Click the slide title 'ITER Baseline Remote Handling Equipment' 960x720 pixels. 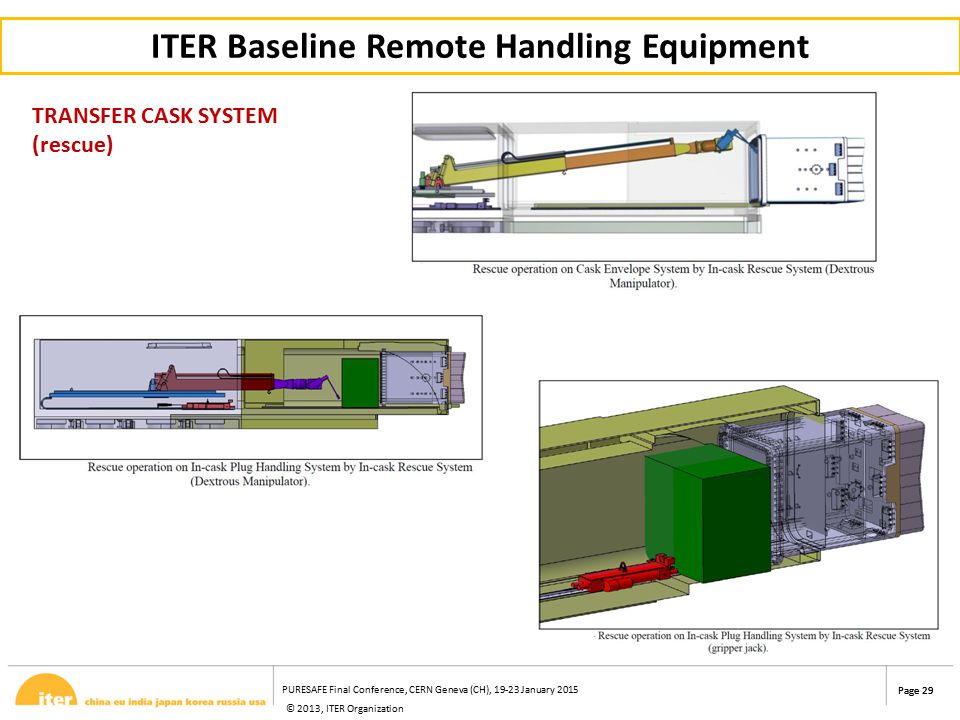(x=480, y=47)
